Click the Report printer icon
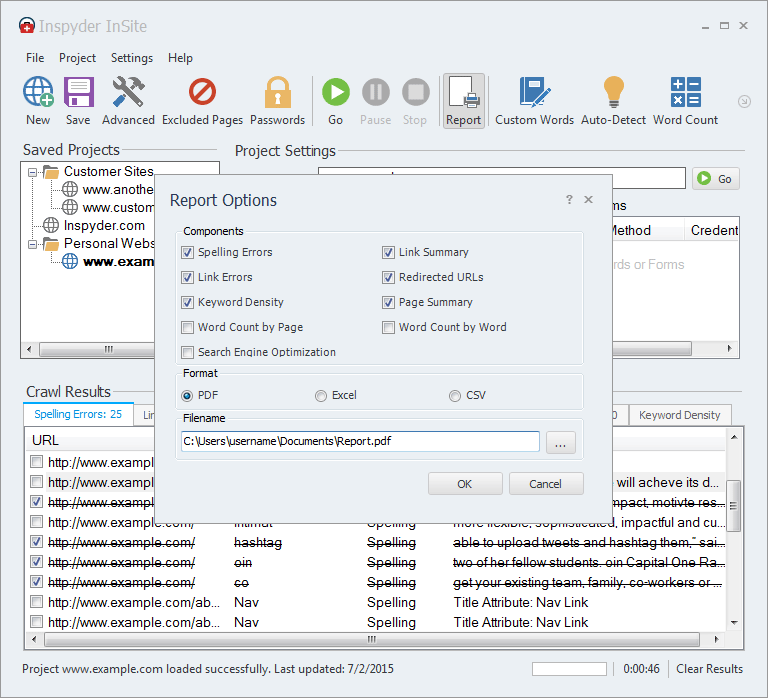Image resolution: width=768 pixels, height=698 pixels. tap(464, 92)
